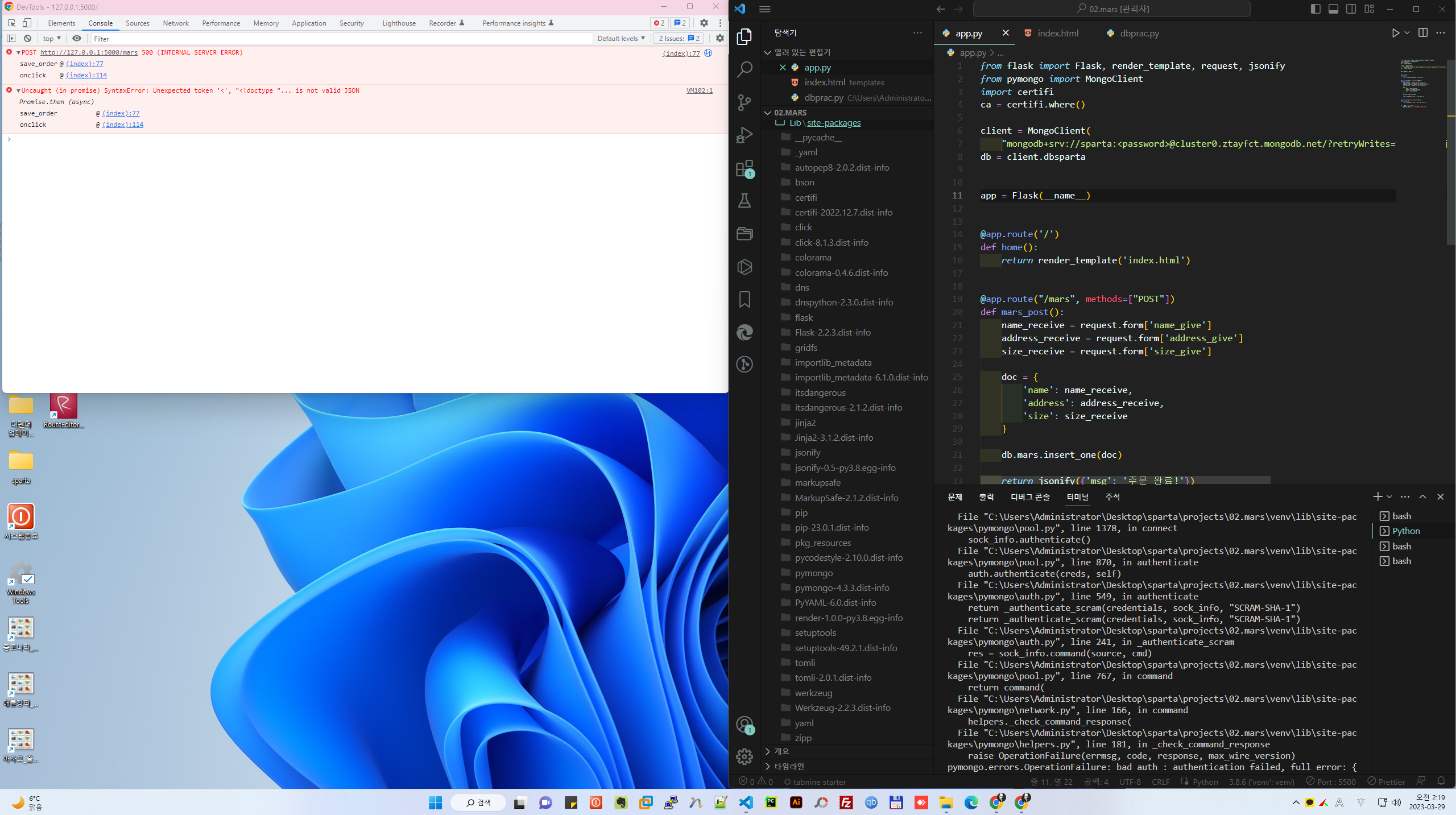Viewport: 1456px width, 815px height.
Task: Open Adobe Illustrator from the taskbar
Action: 796,802
